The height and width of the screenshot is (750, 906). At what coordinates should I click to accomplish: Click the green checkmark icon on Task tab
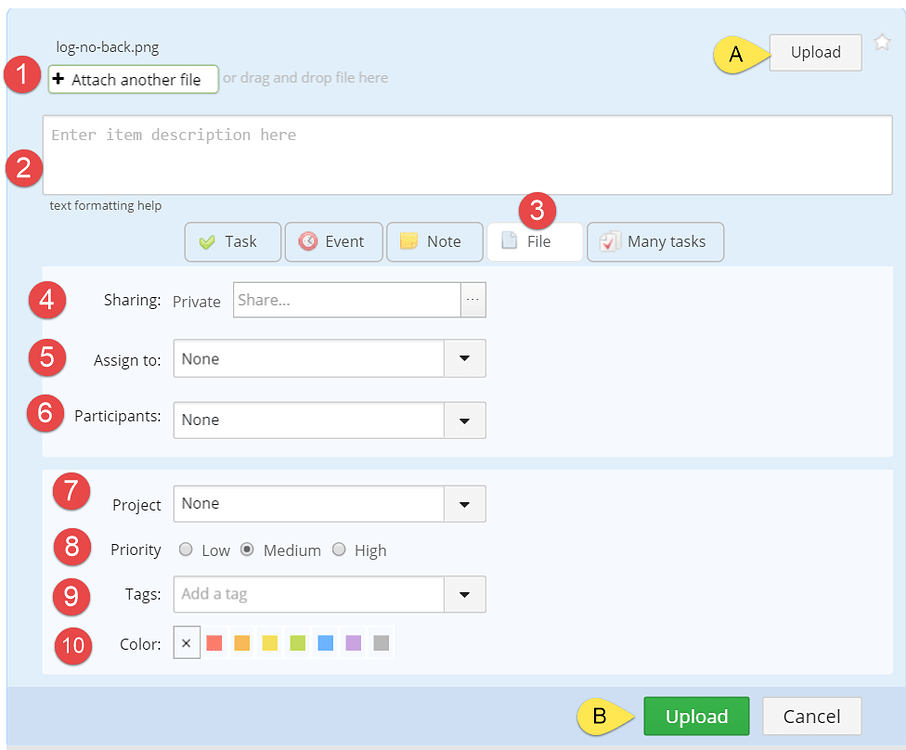click(206, 241)
